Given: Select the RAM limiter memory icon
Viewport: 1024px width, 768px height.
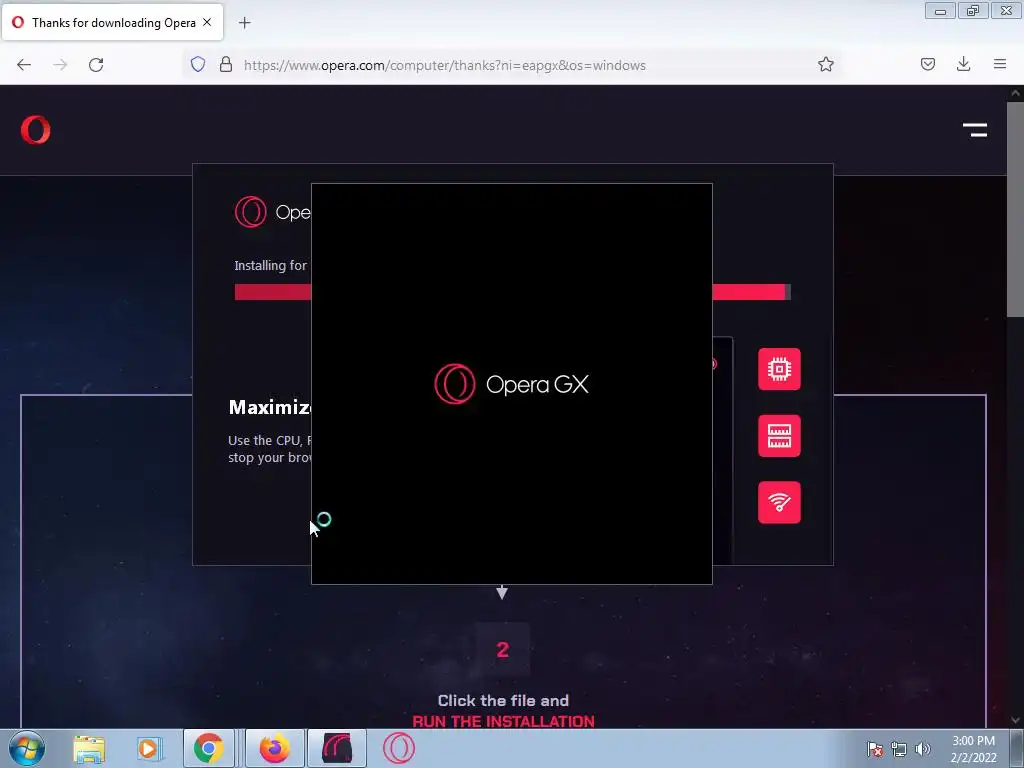Looking at the screenshot, I should tap(779, 436).
